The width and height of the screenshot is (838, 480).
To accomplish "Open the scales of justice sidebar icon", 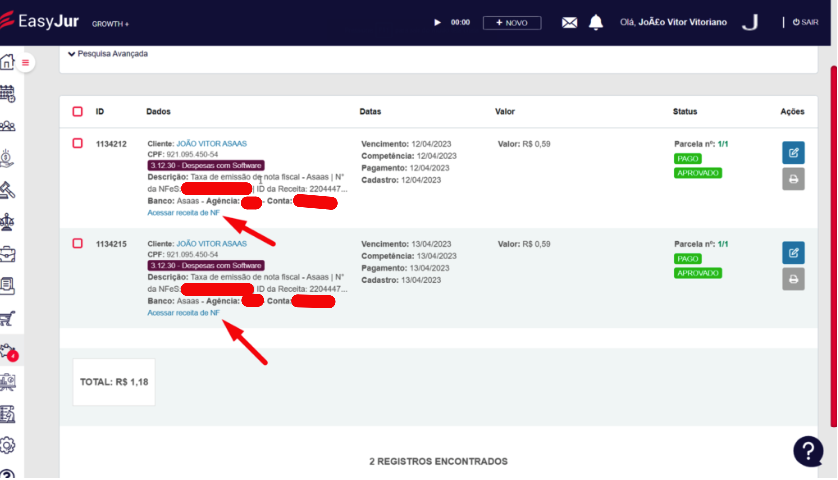I will (x=7, y=222).
